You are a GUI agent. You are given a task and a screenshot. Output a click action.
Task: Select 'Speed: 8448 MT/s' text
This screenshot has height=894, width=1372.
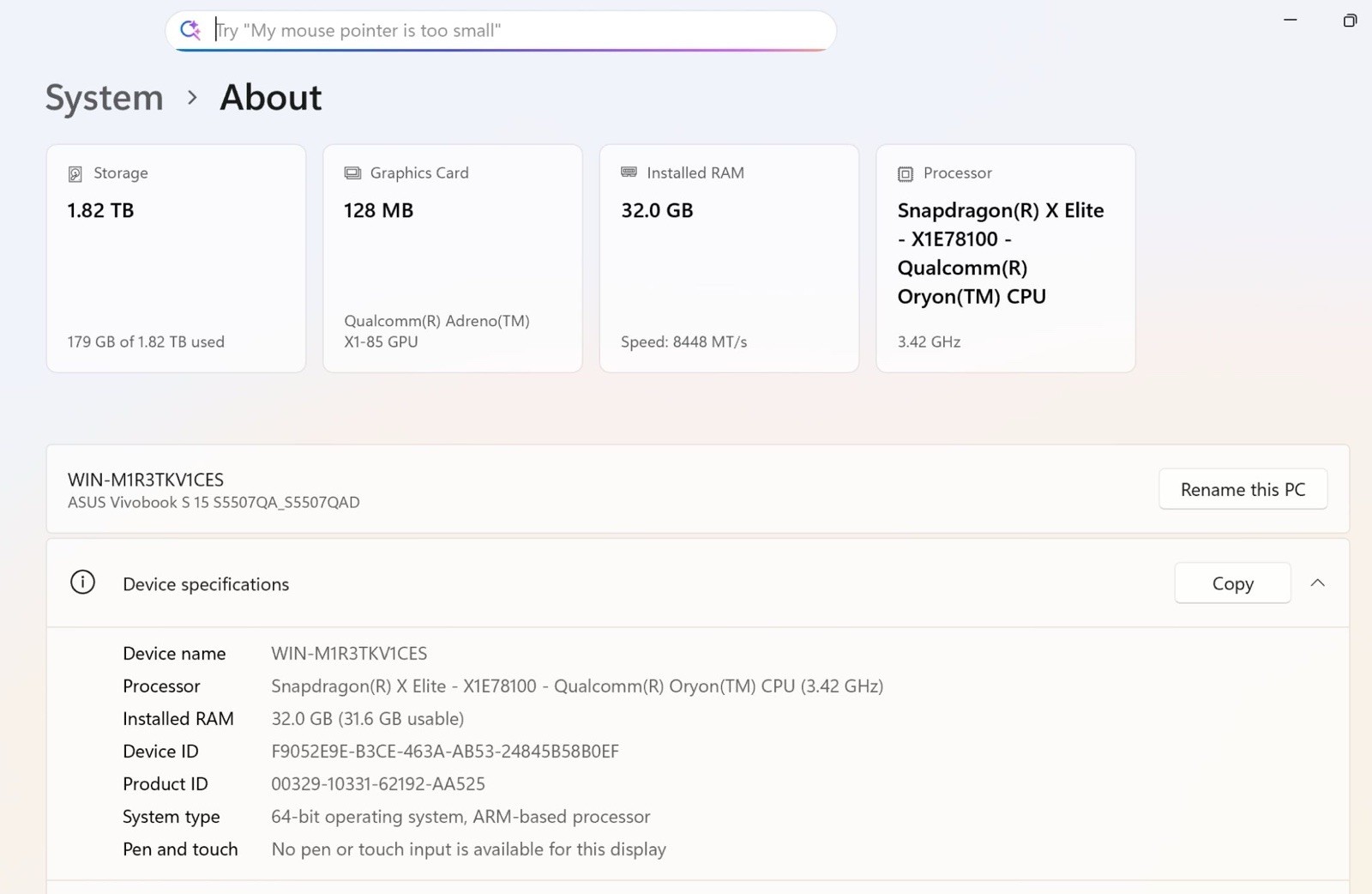coord(683,341)
